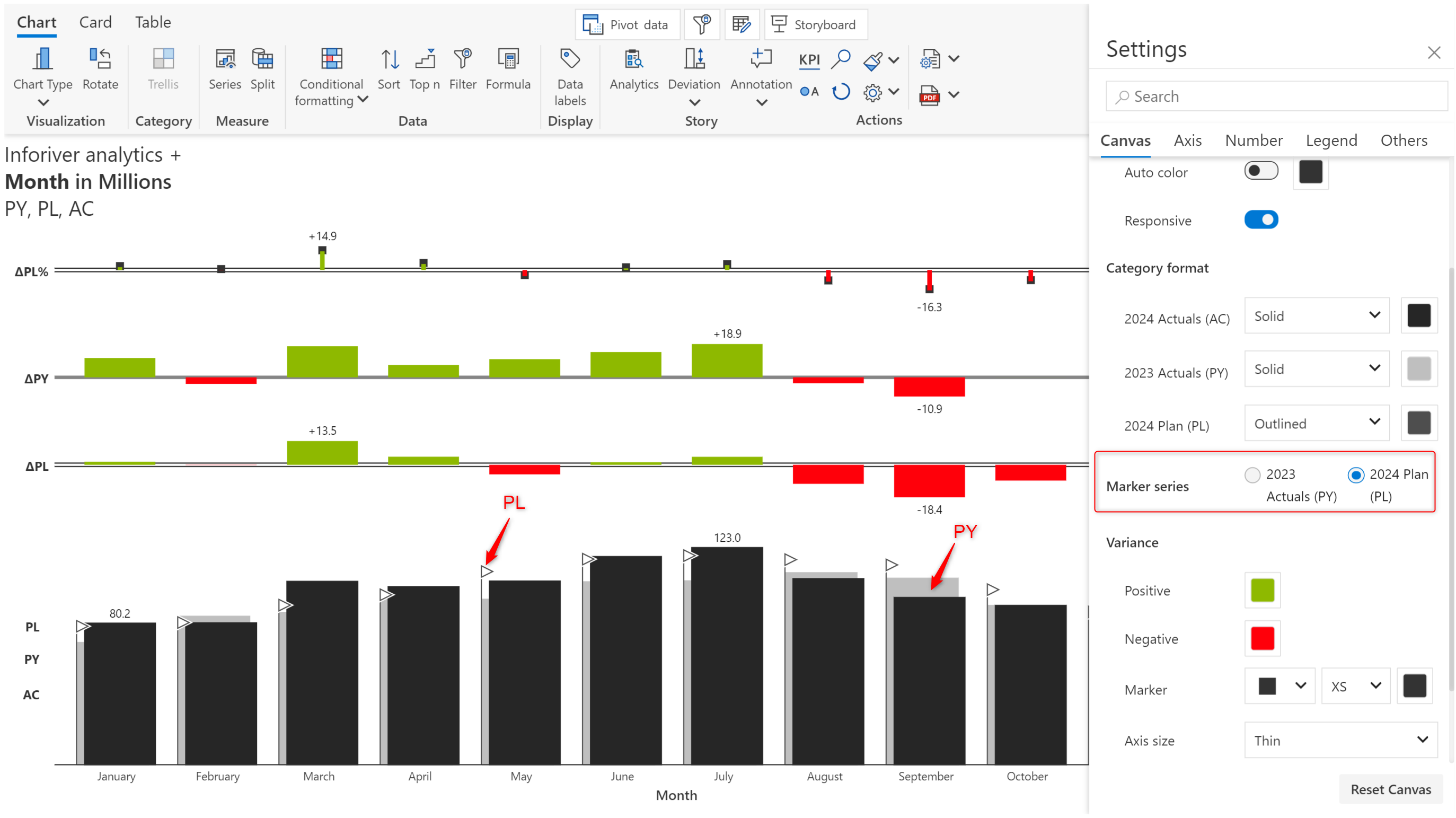This screenshot has width=1456, height=818.
Task: Open 2023 Actuals (PY) gray color swatch
Action: coord(1418,368)
